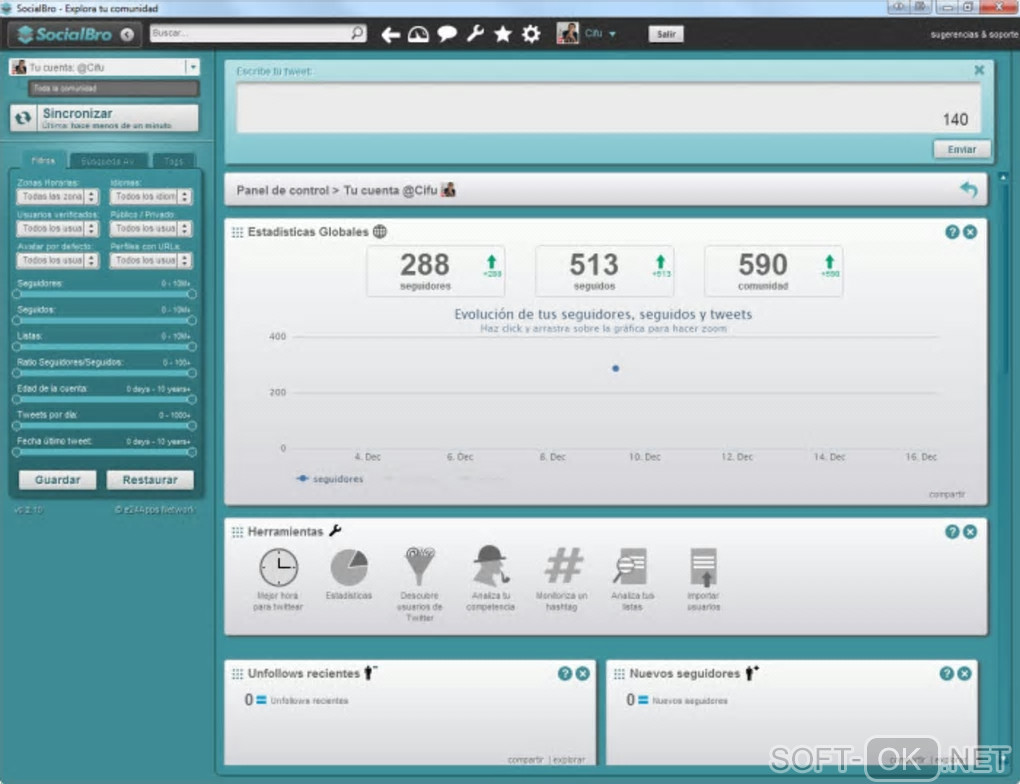The image size is (1020, 784).
Task: Click the SocialBro logo
Action: [64, 34]
